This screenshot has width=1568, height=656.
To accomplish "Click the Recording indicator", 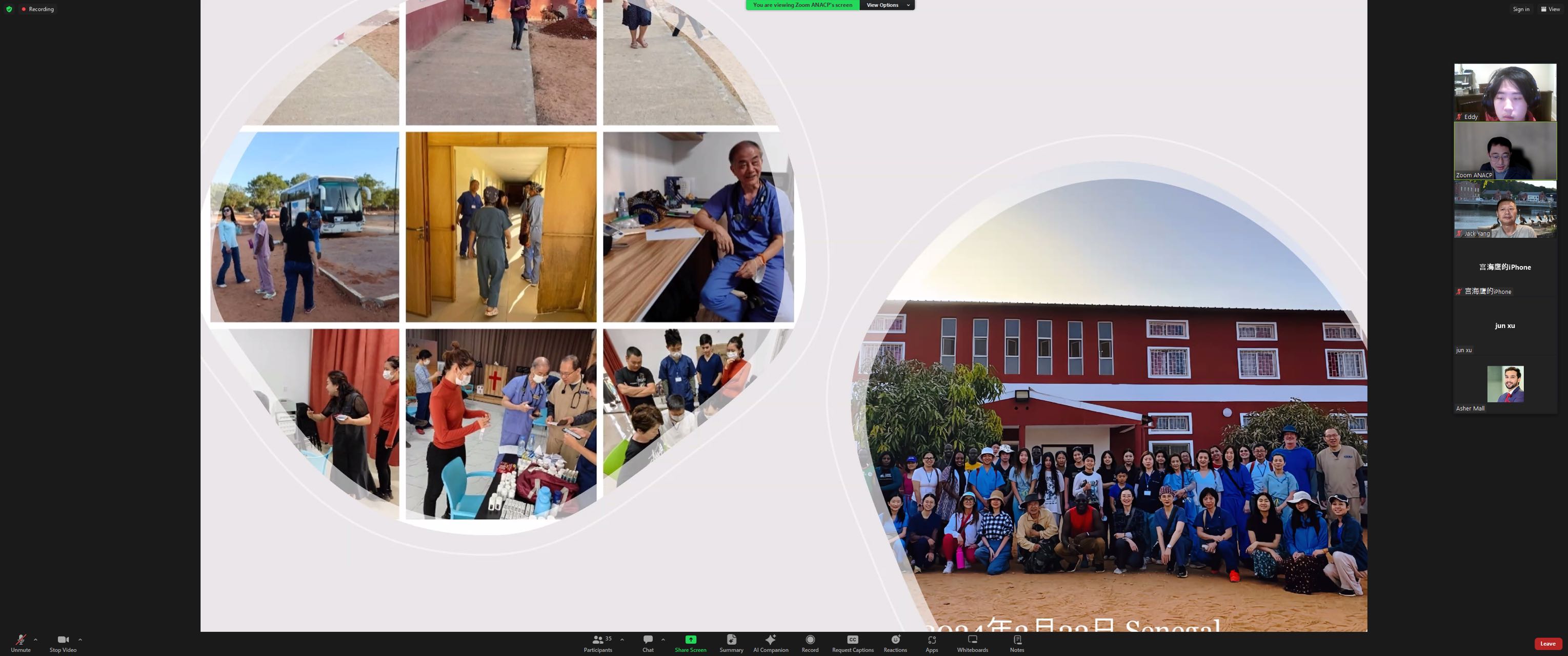I will [38, 9].
